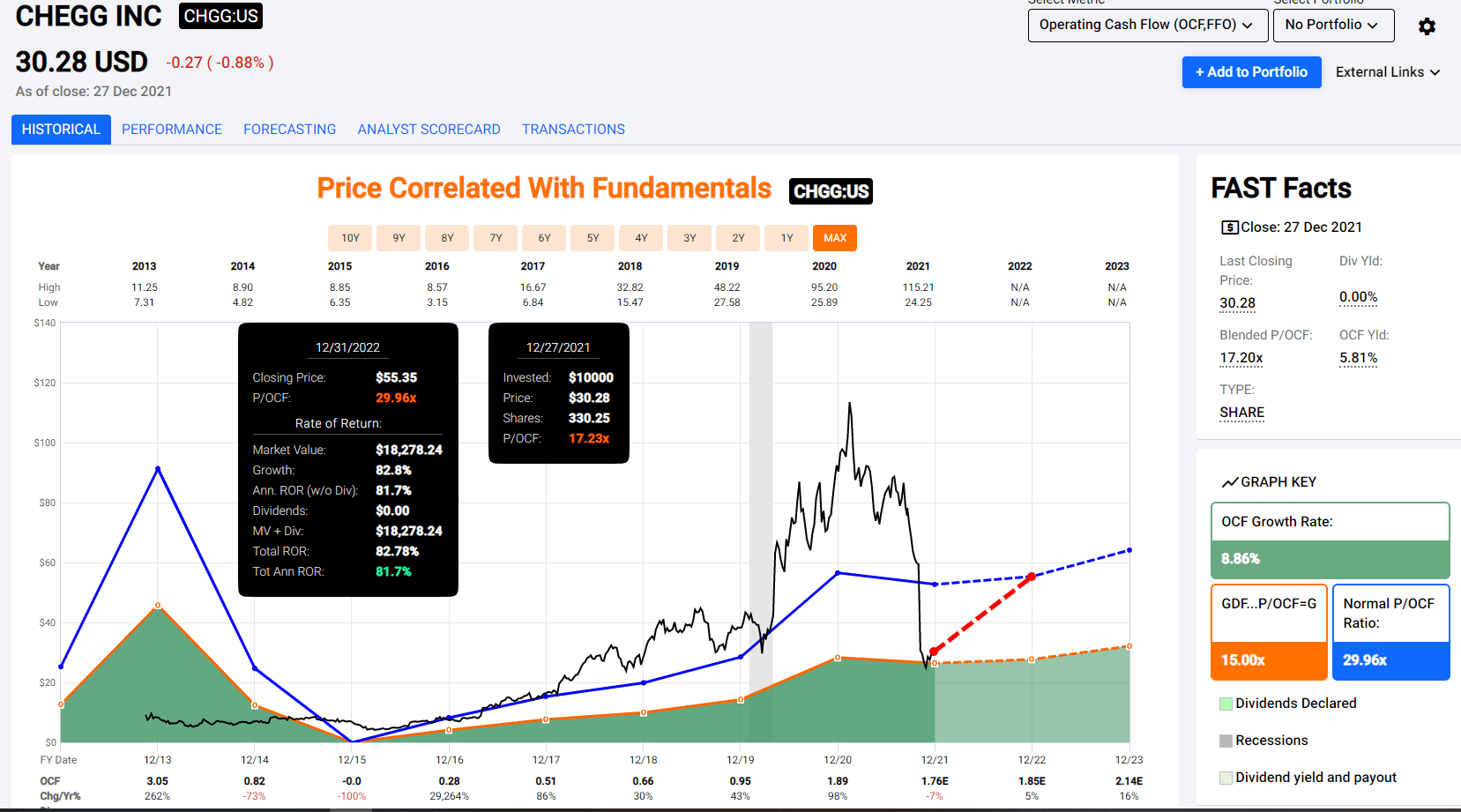Expand the External Links menu
Image resolution: width=1461 pixels, height=812 pixels.
pos(1388,72)
